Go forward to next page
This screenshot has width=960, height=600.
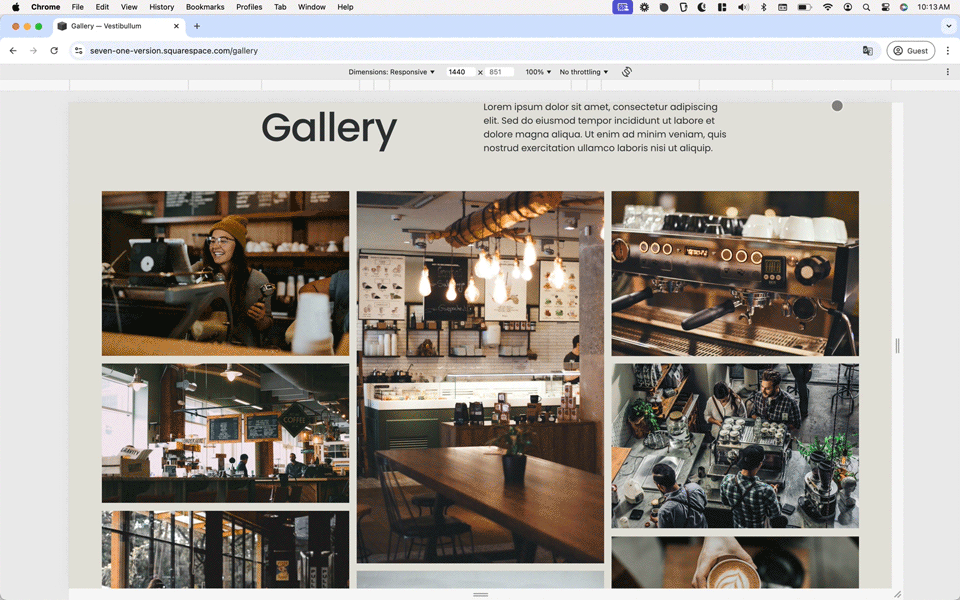[33, 51]
